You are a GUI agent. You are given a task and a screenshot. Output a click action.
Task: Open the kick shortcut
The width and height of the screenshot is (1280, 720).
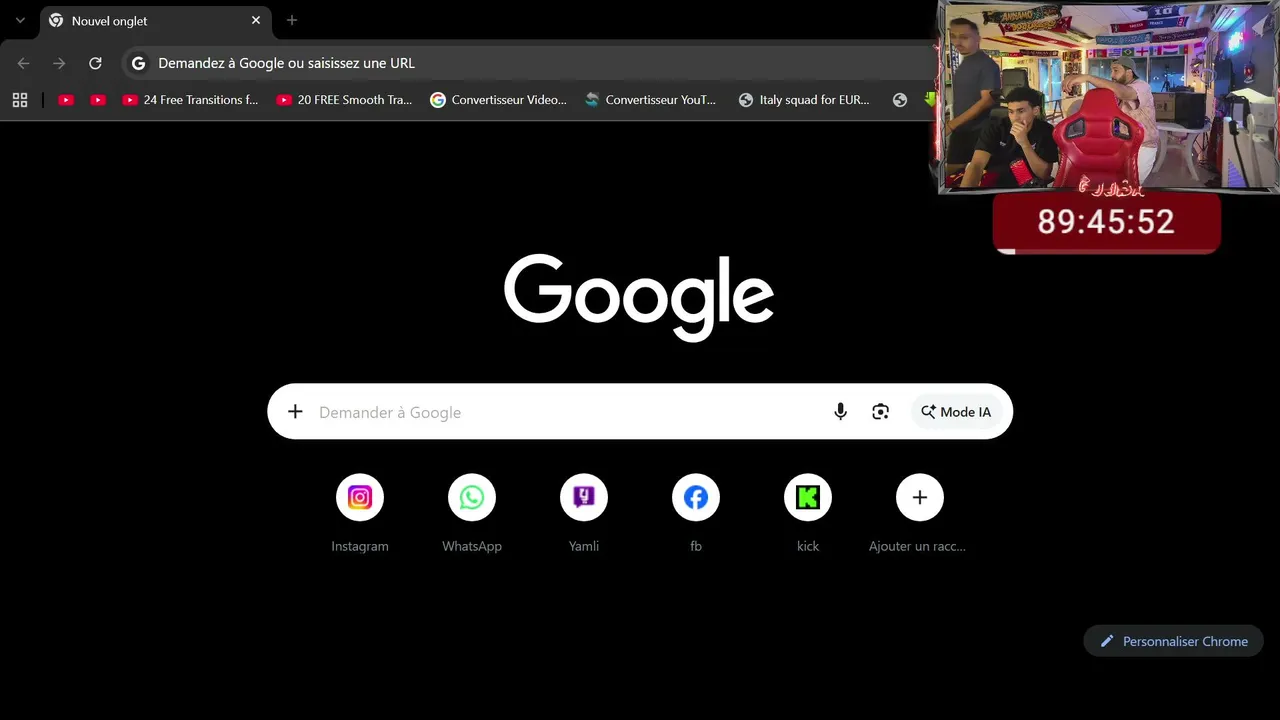(x=808, y=513)
